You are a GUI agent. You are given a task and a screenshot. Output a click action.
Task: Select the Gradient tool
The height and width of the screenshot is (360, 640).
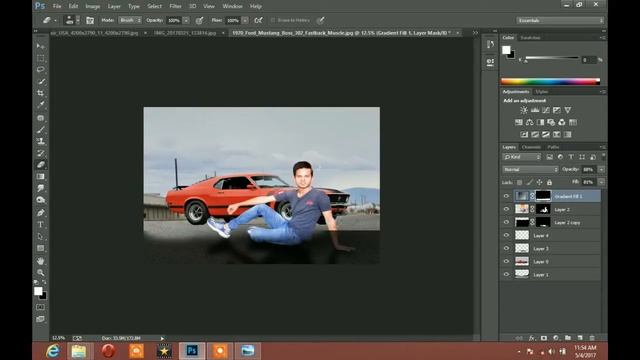pyautogui.click(x=40, y=177)
